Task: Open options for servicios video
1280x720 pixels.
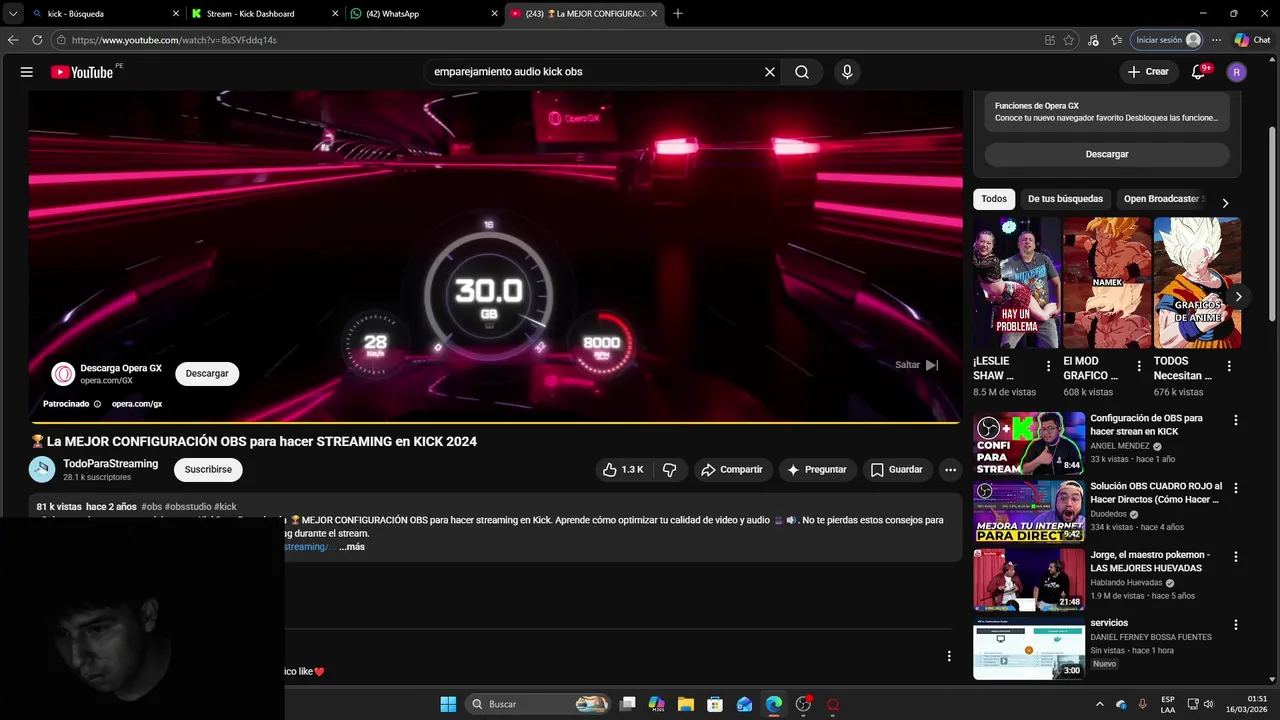Action: pos(1236,625)
